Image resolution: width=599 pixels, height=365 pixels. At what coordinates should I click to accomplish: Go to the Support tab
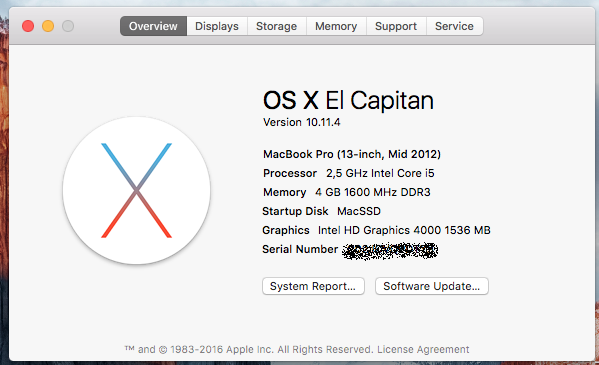click(396, 26)
